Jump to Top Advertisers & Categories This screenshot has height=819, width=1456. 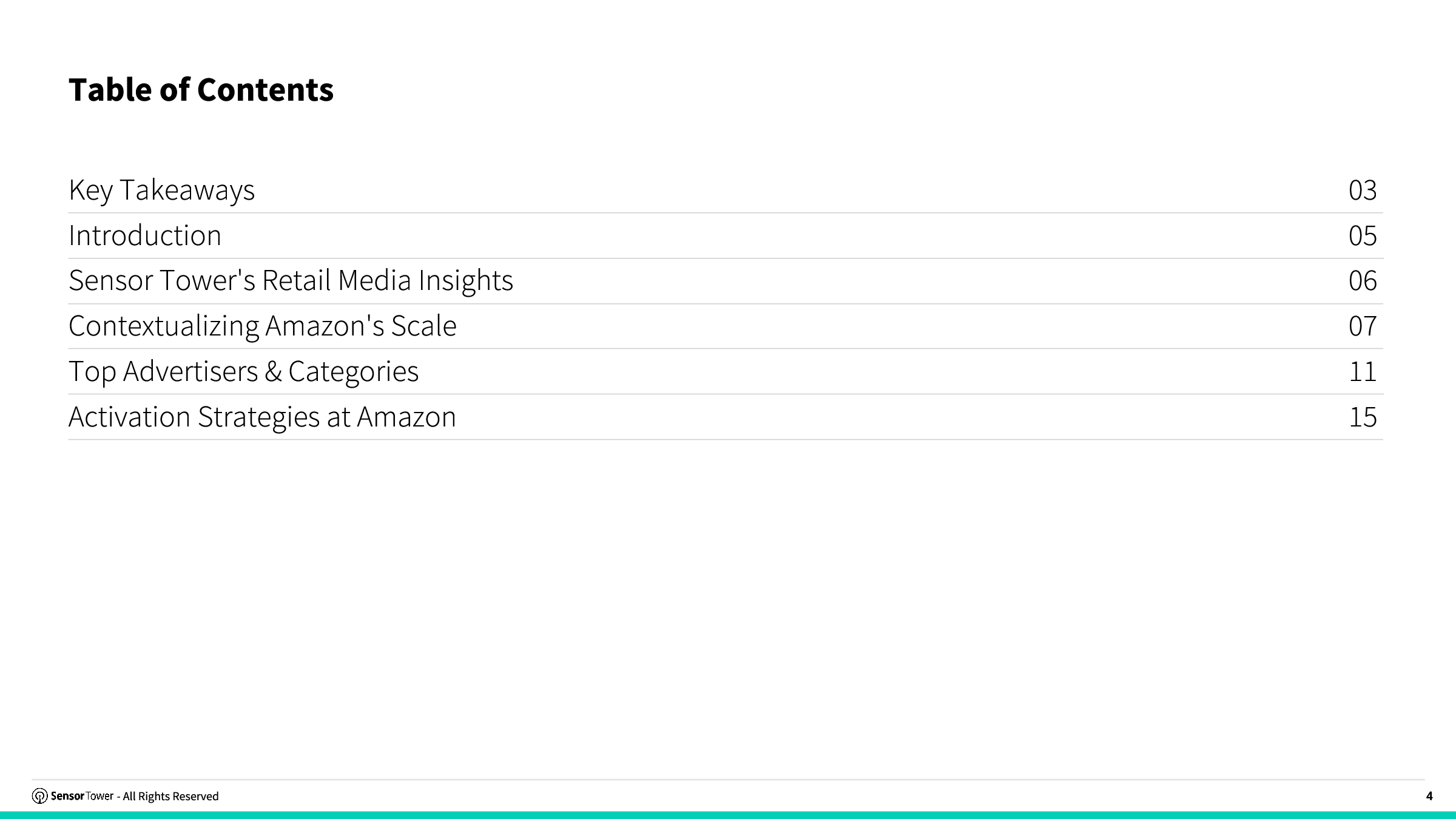243,371
